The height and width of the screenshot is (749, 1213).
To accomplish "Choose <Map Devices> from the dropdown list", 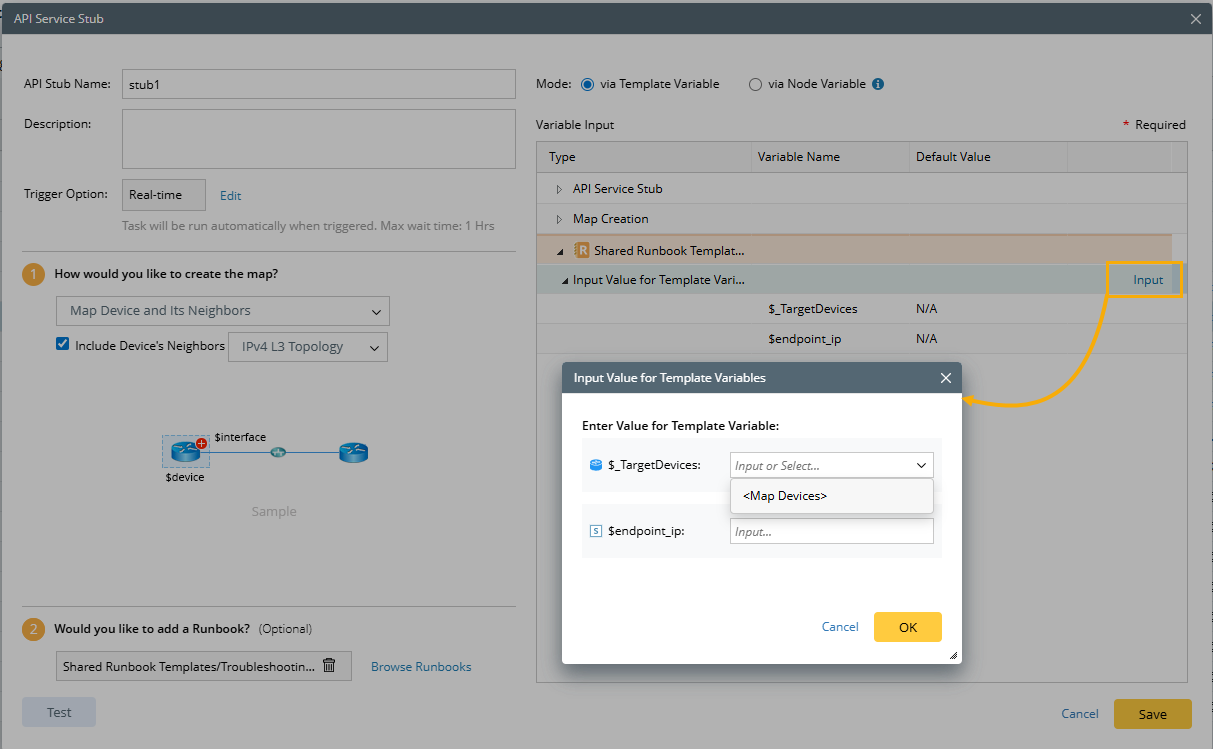I will pyautogui.click(x=786, y=496).
